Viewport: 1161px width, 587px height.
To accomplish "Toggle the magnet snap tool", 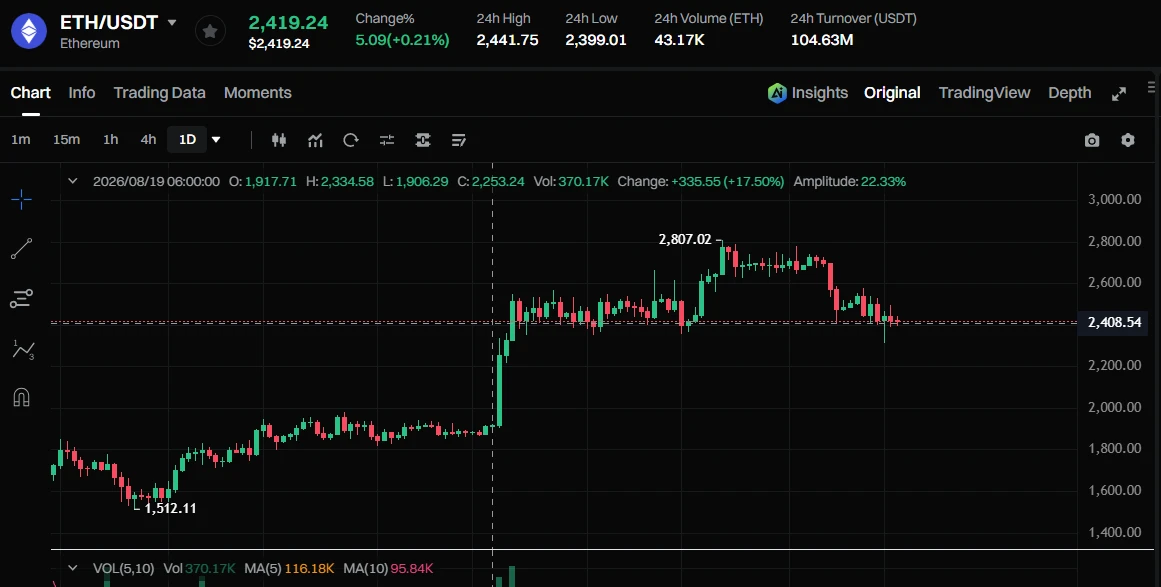I will click(21, 398).
